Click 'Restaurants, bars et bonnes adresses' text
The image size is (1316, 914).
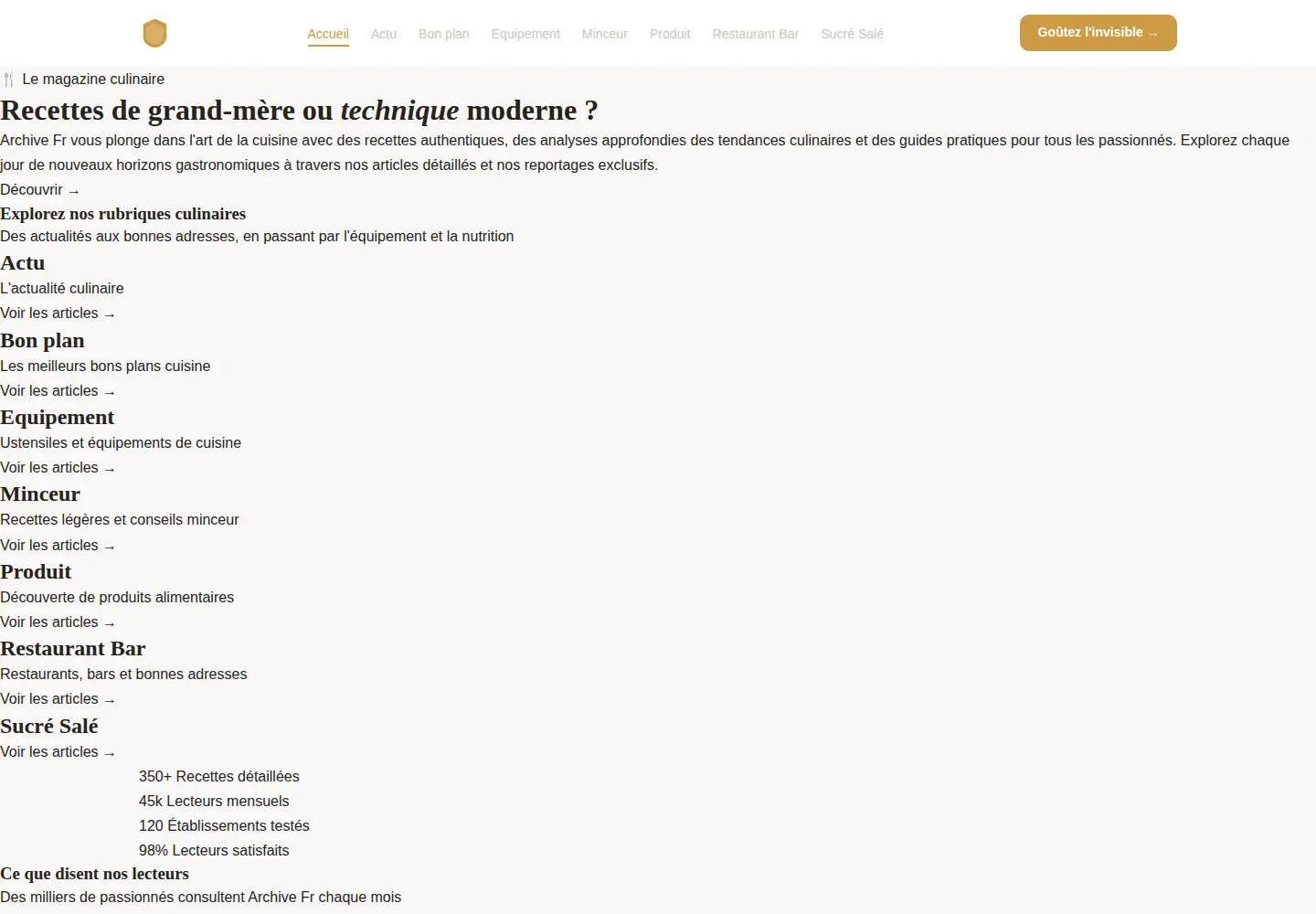pyautogui.click(x=123, y=675)
